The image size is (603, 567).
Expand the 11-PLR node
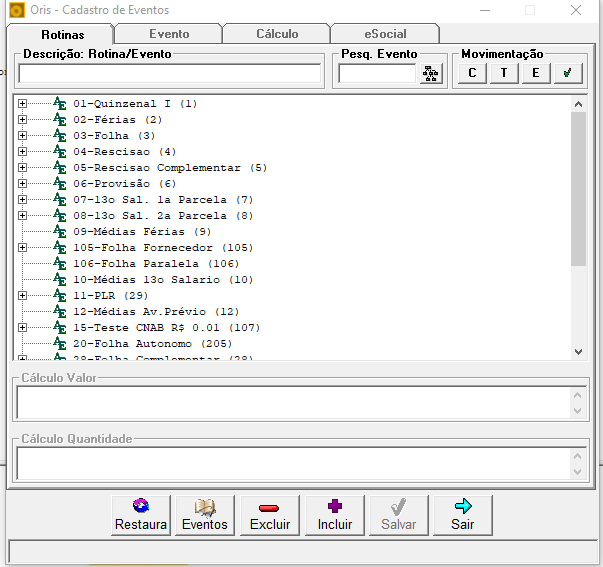(22, 295)
